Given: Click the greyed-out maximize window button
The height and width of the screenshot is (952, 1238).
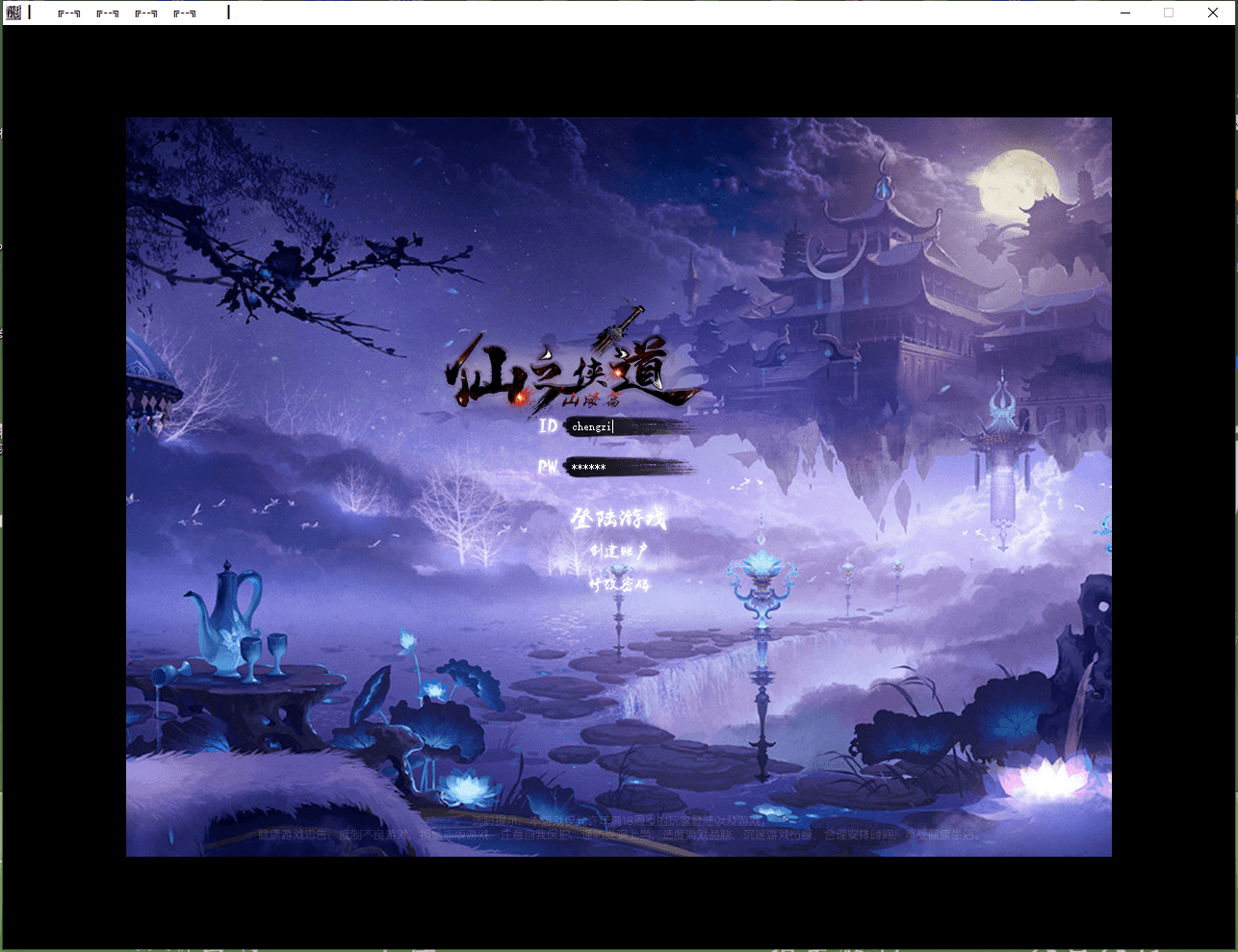Looking at the screenshot, I should [x=1169, y=13].
